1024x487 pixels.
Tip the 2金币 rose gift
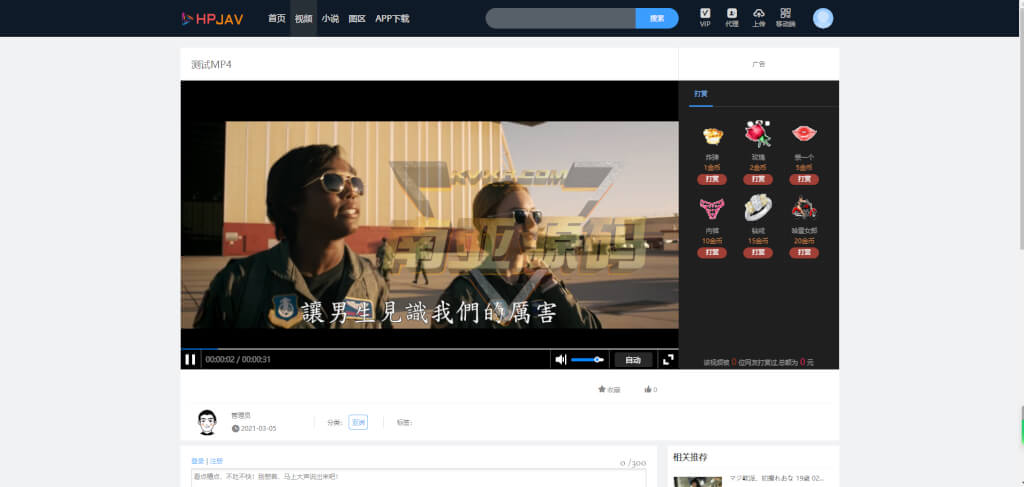(758, 179)
